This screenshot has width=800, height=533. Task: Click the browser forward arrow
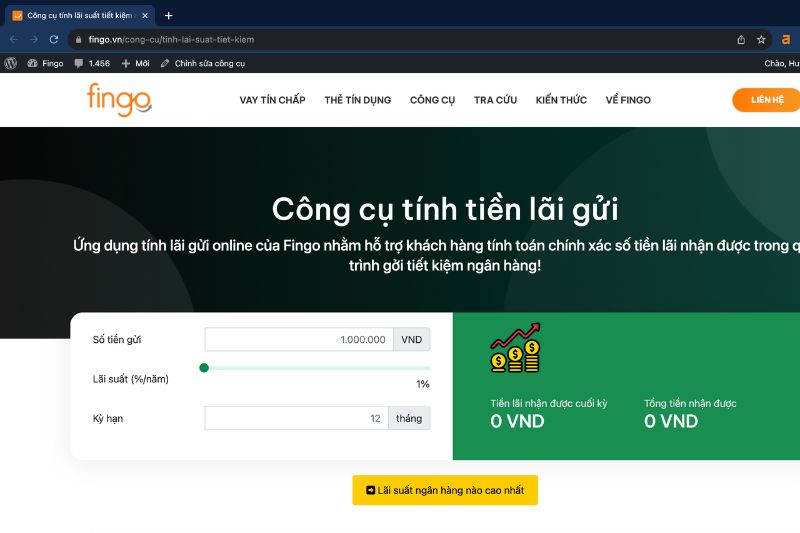click(x=34, y=39)
